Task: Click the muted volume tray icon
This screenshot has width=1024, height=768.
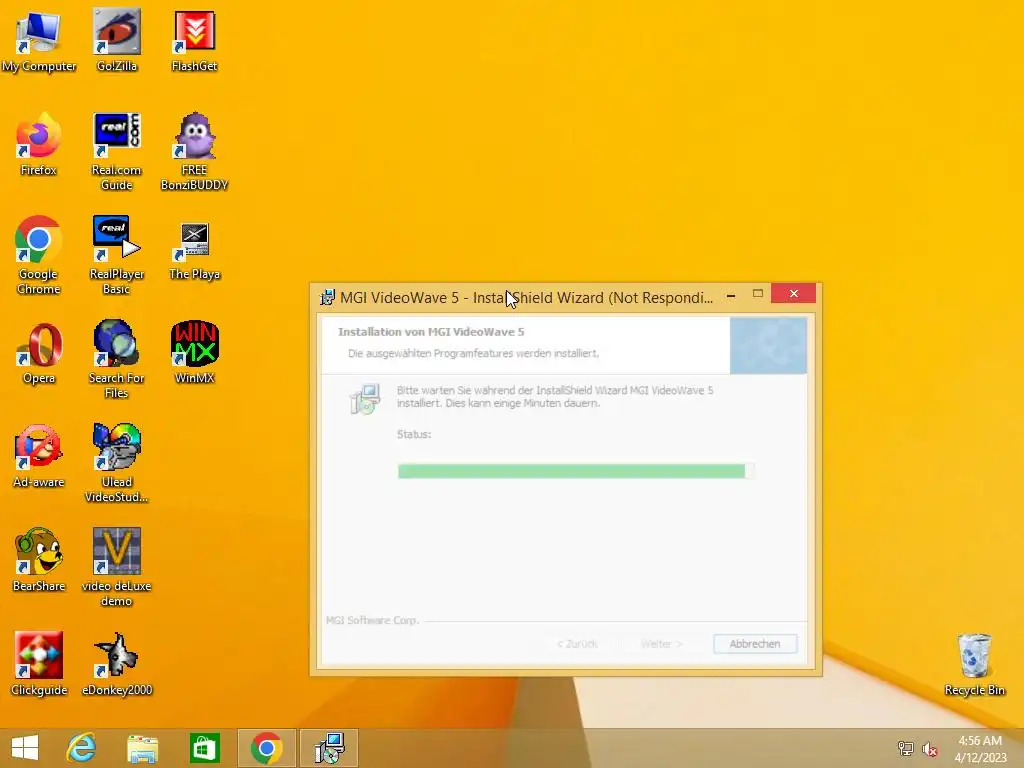Action: coord(930,748)
